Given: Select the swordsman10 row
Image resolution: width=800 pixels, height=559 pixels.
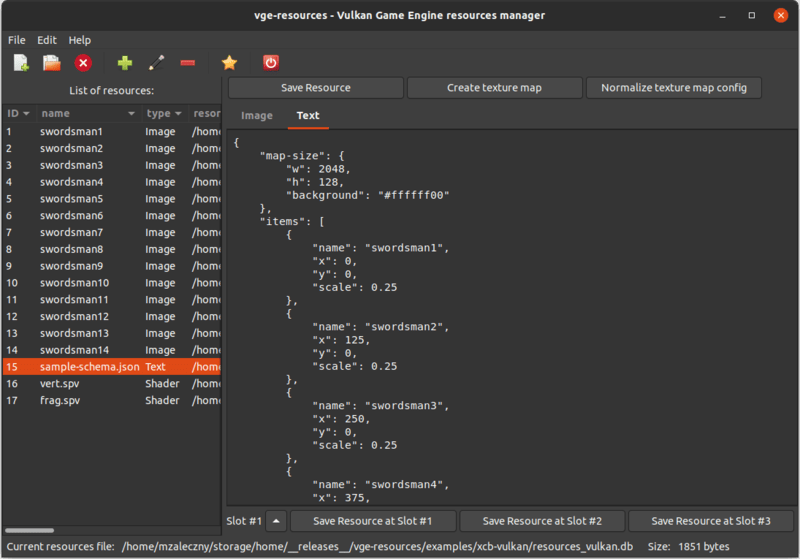Looking at the screenshot, I should (x=112, y=283).
